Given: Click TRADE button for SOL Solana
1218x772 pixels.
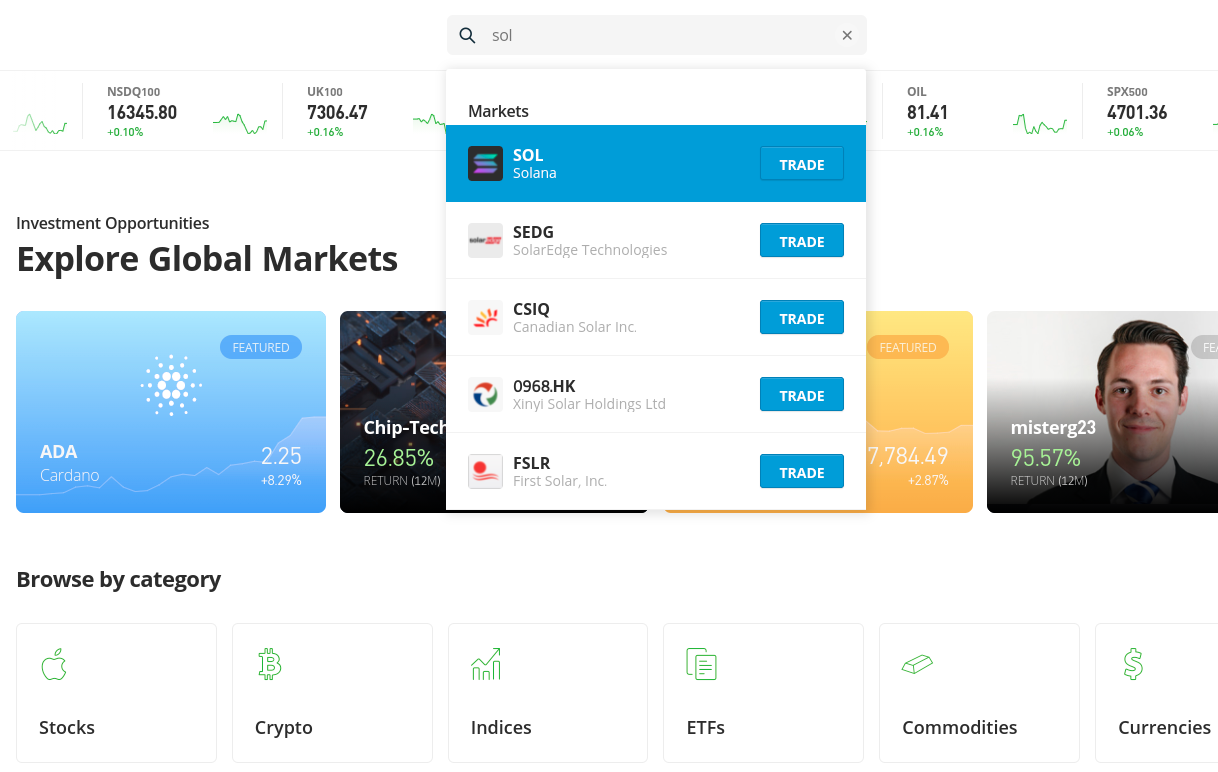Looking at the screenshot, I should pos(802,164).
